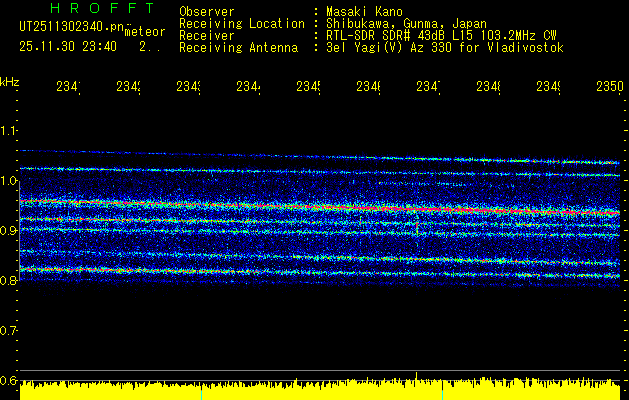
Task: Select the 0.6 frequency axis label
Action: pos(9,380)
